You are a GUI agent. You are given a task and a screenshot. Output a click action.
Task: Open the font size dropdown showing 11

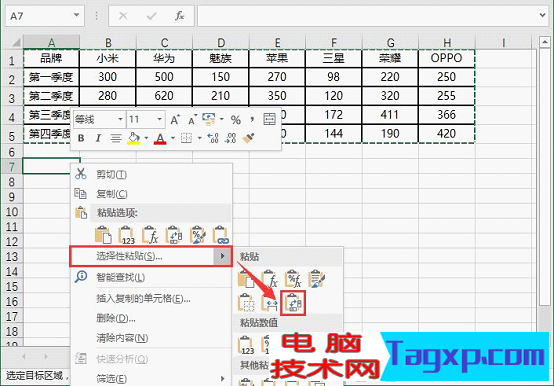[x=160, y=119]
